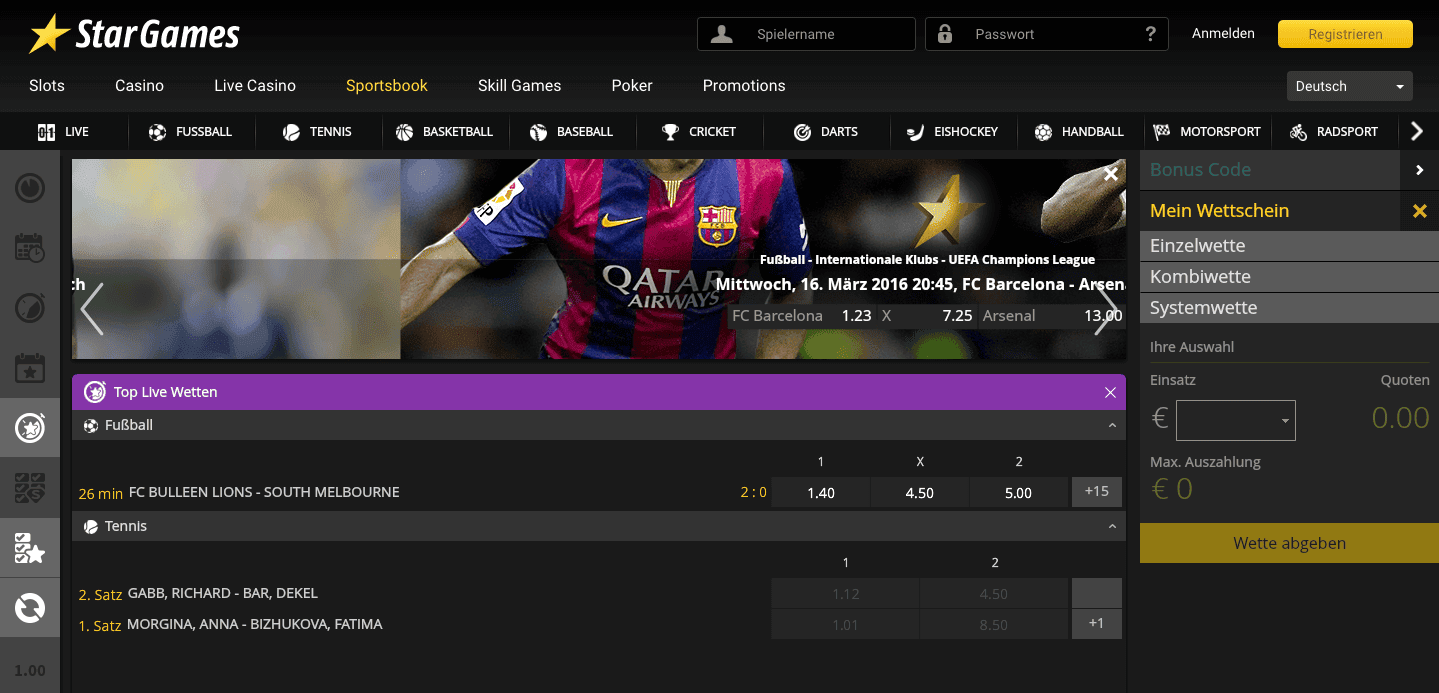Click the 1.00 odds format entry in sidebar
Image resolution: width=1439 pixels, height=693 pixels.
coord(30,670)
